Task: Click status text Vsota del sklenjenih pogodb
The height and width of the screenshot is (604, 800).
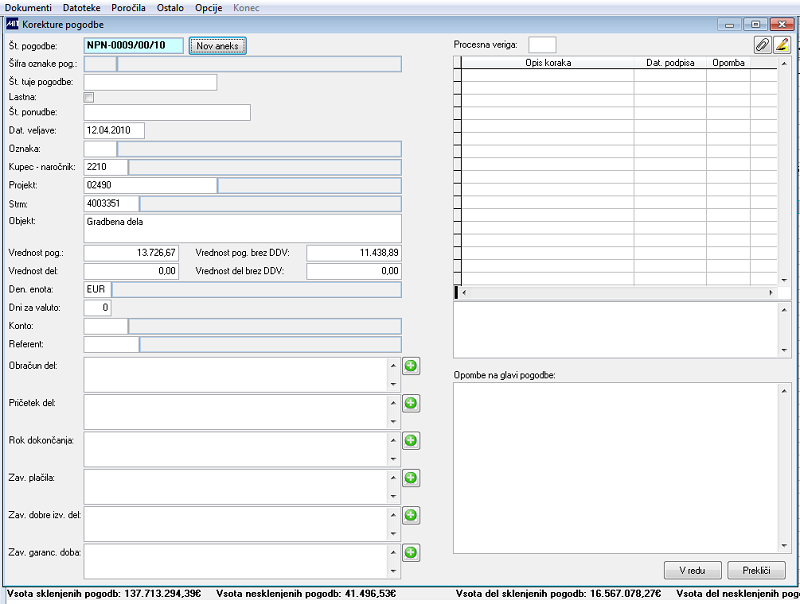Action: pos(558,594)
